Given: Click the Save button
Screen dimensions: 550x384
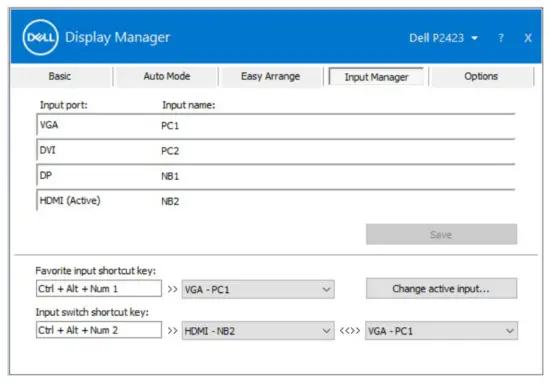Looking at the screenshot, I should click(441, 234).
